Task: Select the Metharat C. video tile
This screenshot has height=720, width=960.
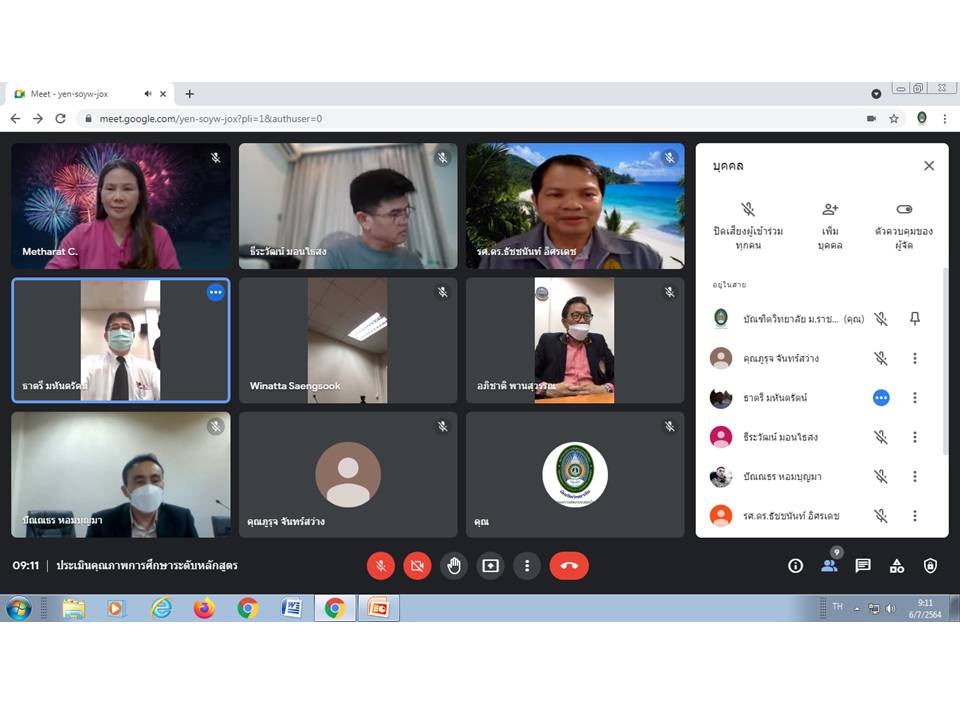Action: coord(121,206)
